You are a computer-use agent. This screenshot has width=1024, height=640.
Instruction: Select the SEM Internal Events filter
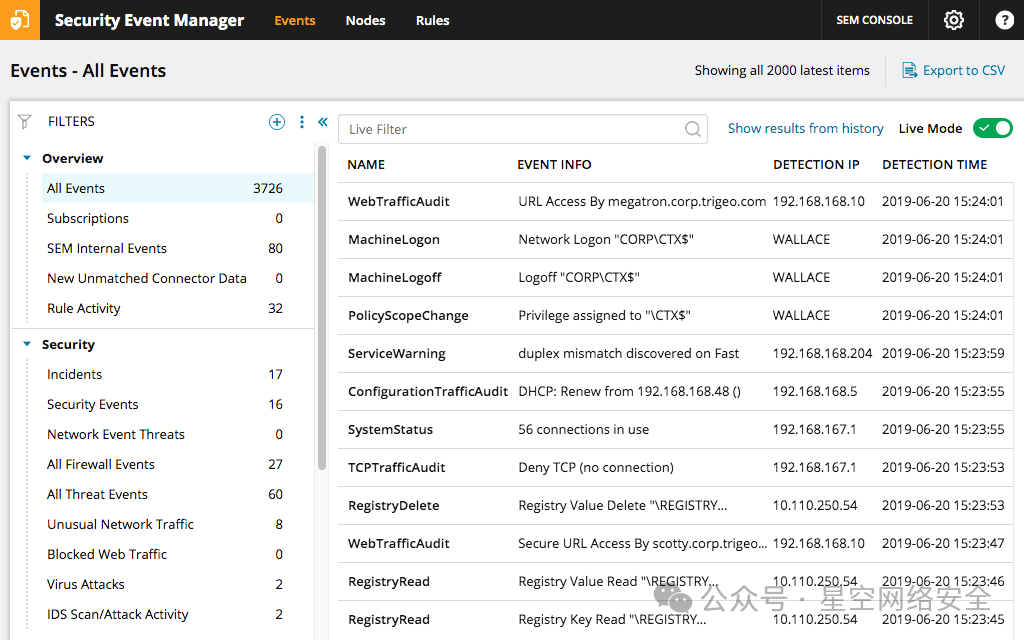pyautogui.click(x=178, y=248)
